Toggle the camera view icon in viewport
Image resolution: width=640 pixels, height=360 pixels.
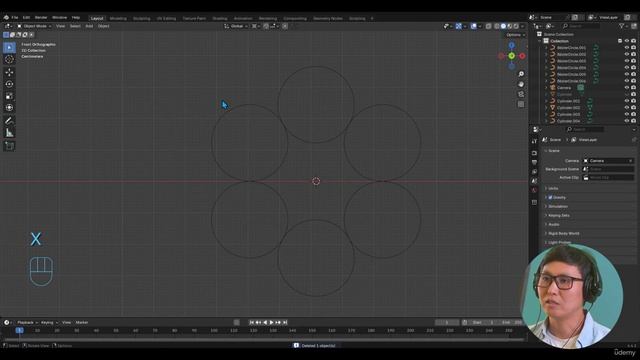(x=521, y=94)
